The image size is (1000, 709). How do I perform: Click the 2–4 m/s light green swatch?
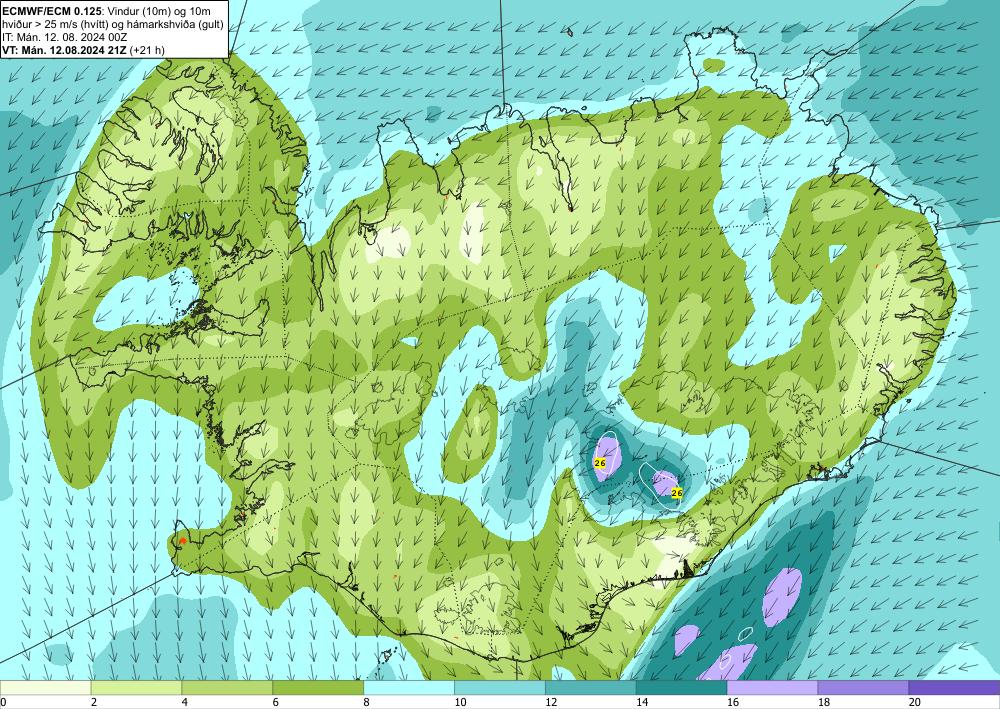tap(136, 688)
